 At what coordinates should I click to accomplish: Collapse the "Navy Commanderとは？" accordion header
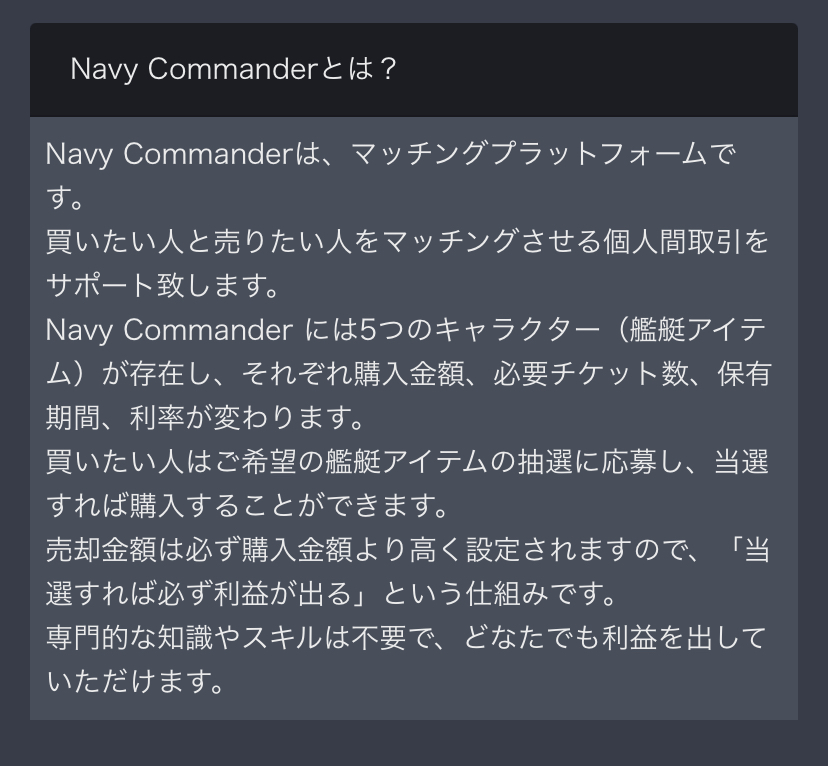(x=413, y=70)
